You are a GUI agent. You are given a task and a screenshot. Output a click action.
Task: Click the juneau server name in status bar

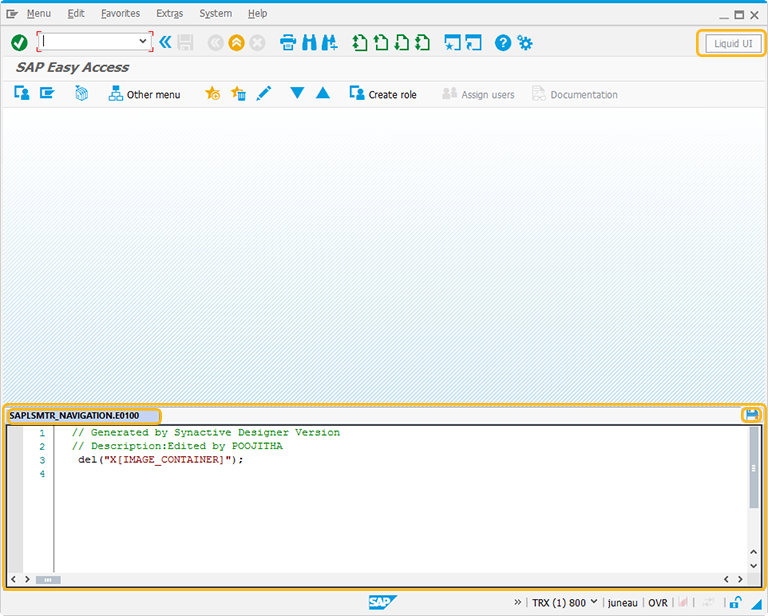(x=623, y=603)
